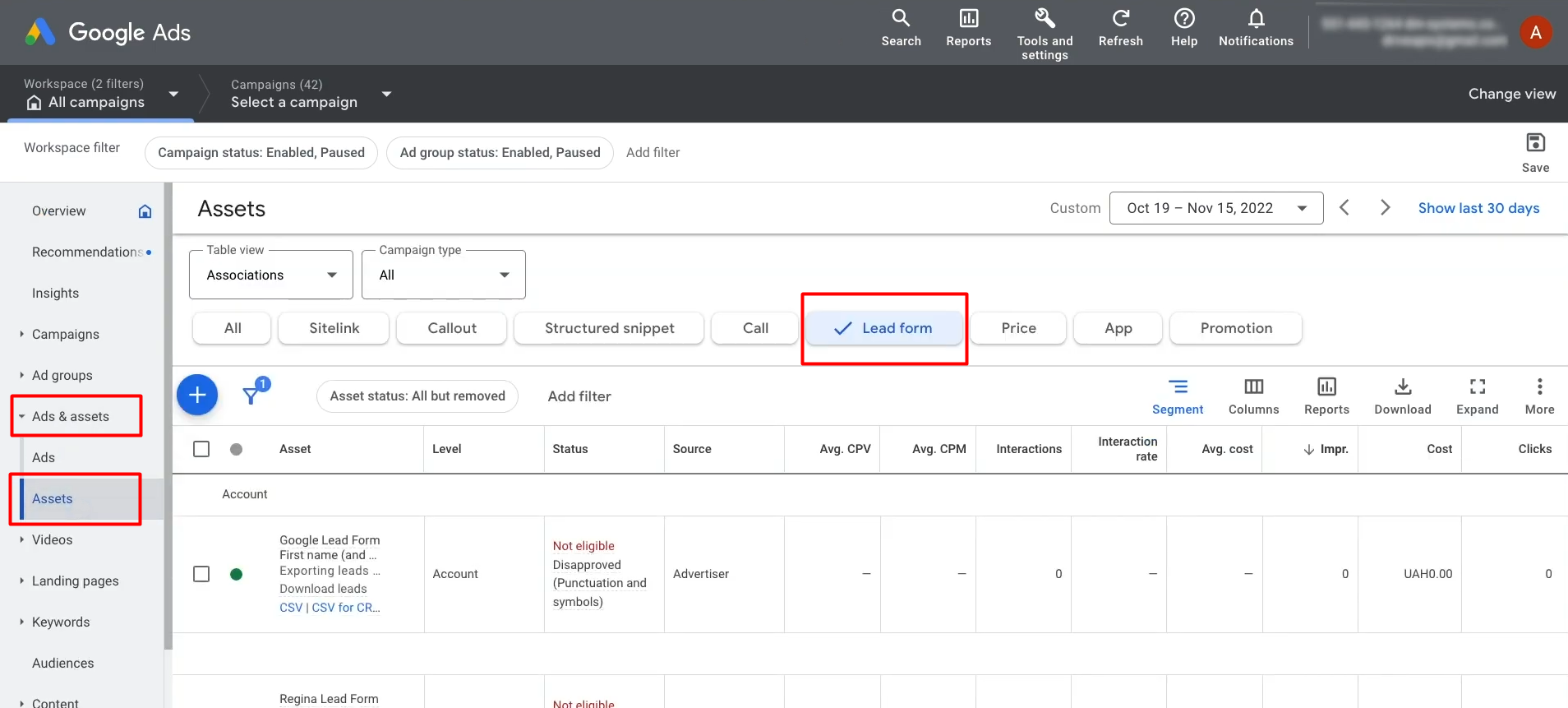Open the Help menu
Image resolution: width=1568 pixels, height=708 pixels.
[1183, 28]
